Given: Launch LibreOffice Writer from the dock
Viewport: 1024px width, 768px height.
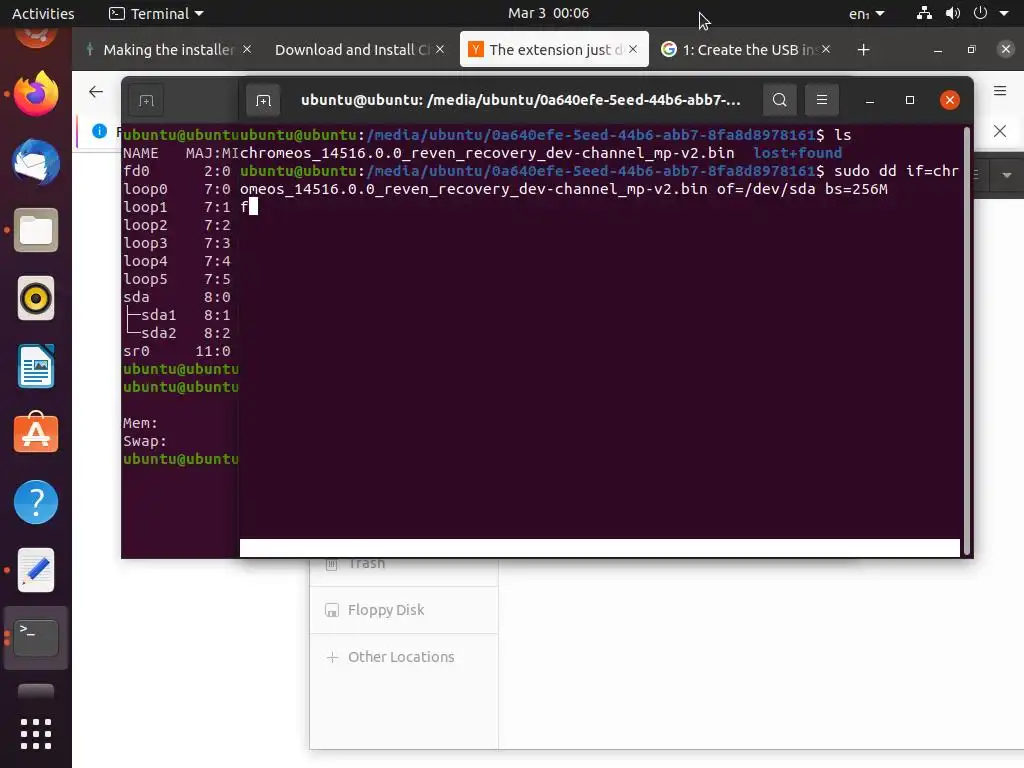Looking at the screenshot, I should [36, 366].
